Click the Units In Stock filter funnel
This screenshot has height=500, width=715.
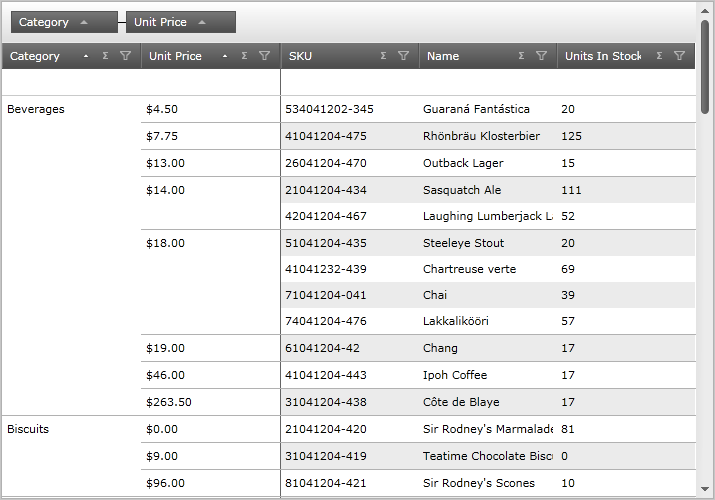click(x=679, y=57)
